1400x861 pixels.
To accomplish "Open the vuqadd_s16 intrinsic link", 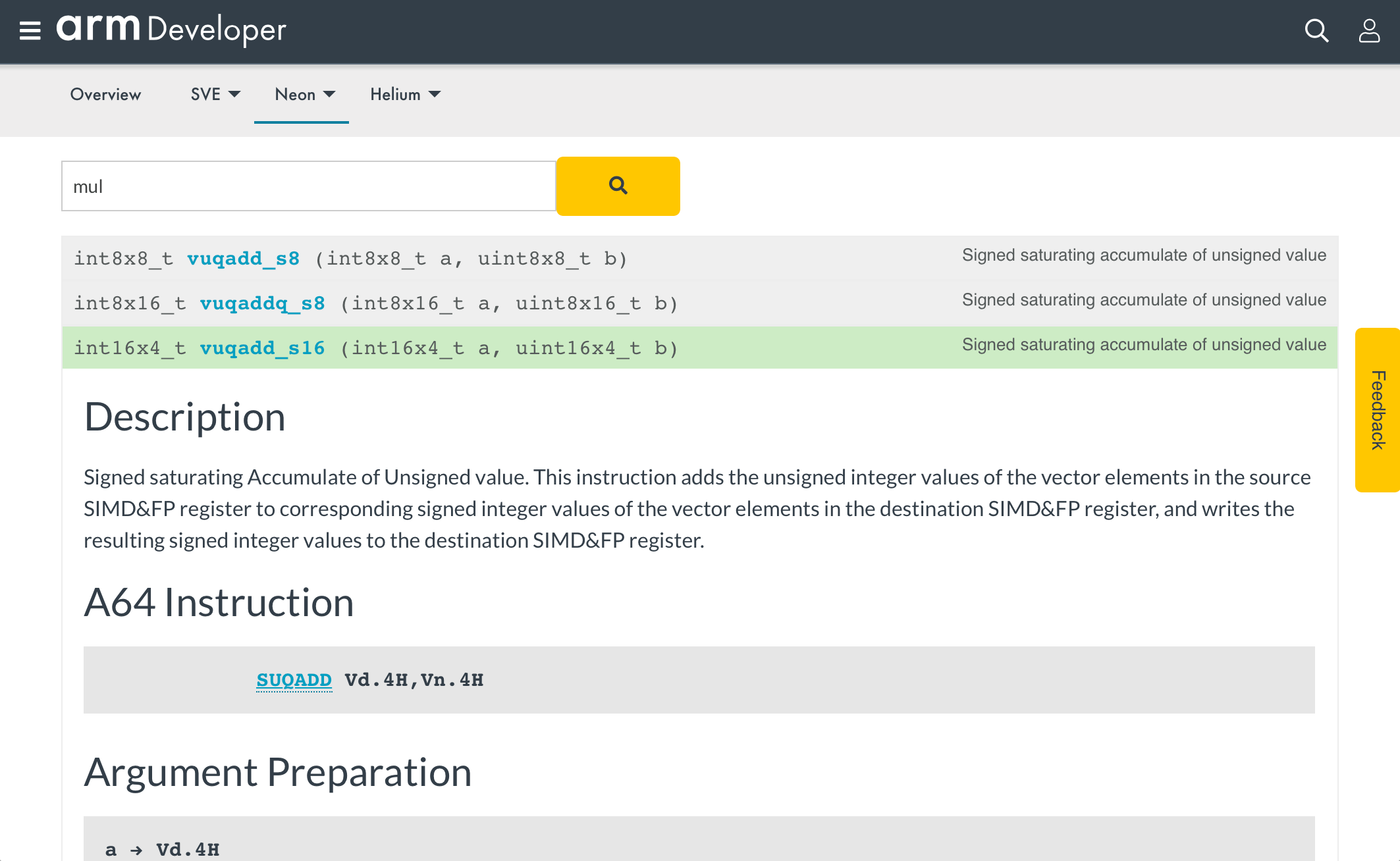I will coord(262,348).
